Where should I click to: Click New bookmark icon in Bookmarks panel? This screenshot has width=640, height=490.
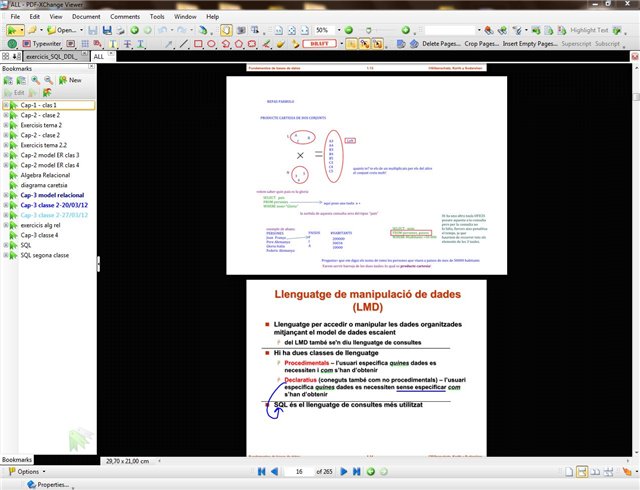tap(70, 80)
